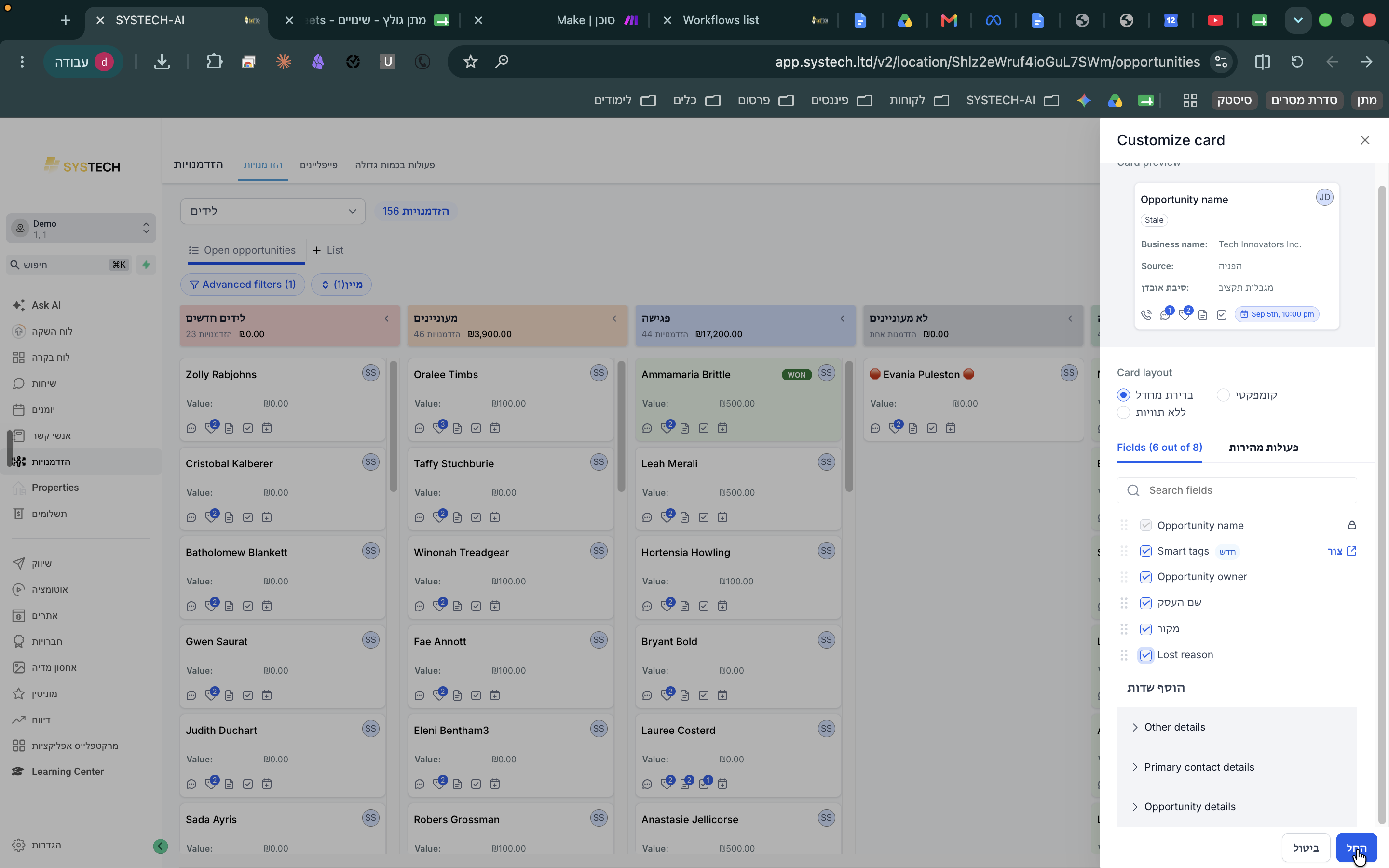Open אוטומציה automation in sidebar

tap(40, 590)
